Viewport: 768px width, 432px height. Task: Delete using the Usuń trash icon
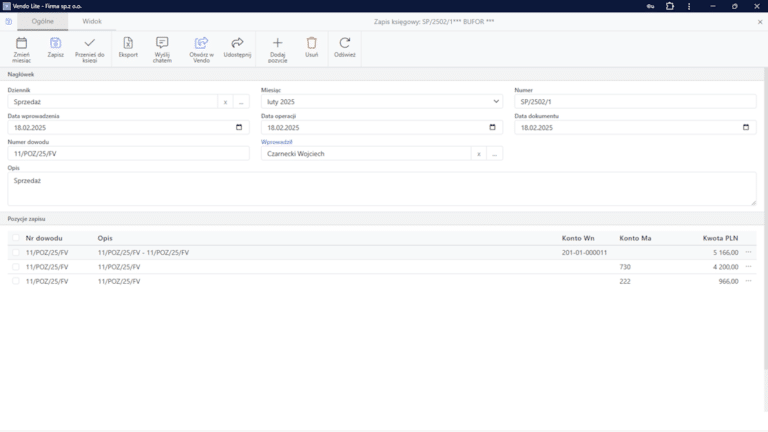[312, 43]
